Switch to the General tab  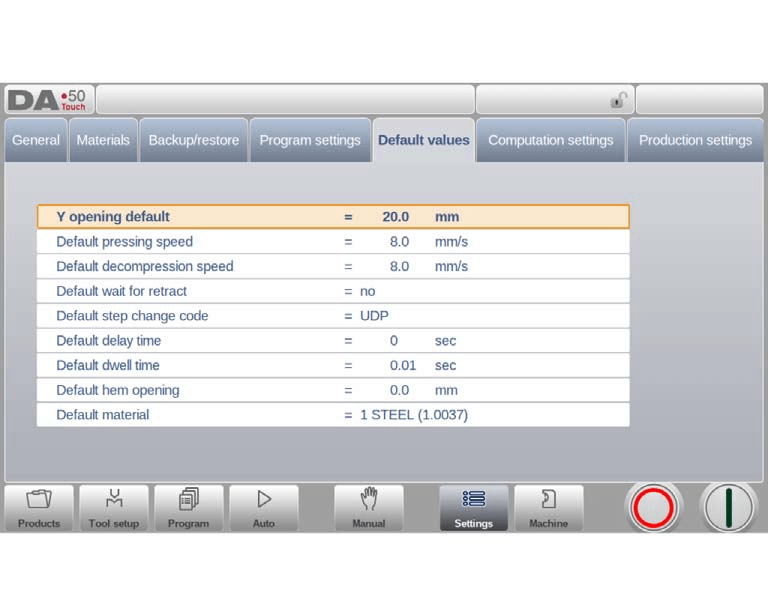36,140
